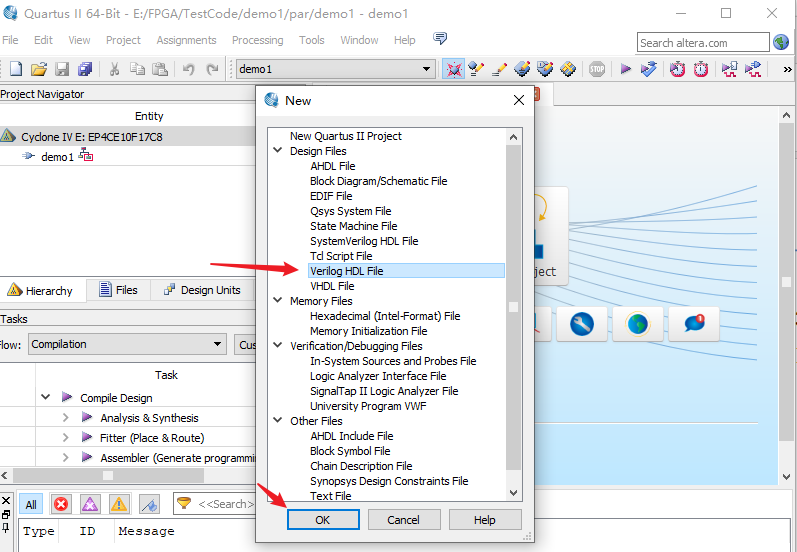Screen dimensions: 797x552
Task: Click the blue wrench tile in main window
Action: [582, 324]
